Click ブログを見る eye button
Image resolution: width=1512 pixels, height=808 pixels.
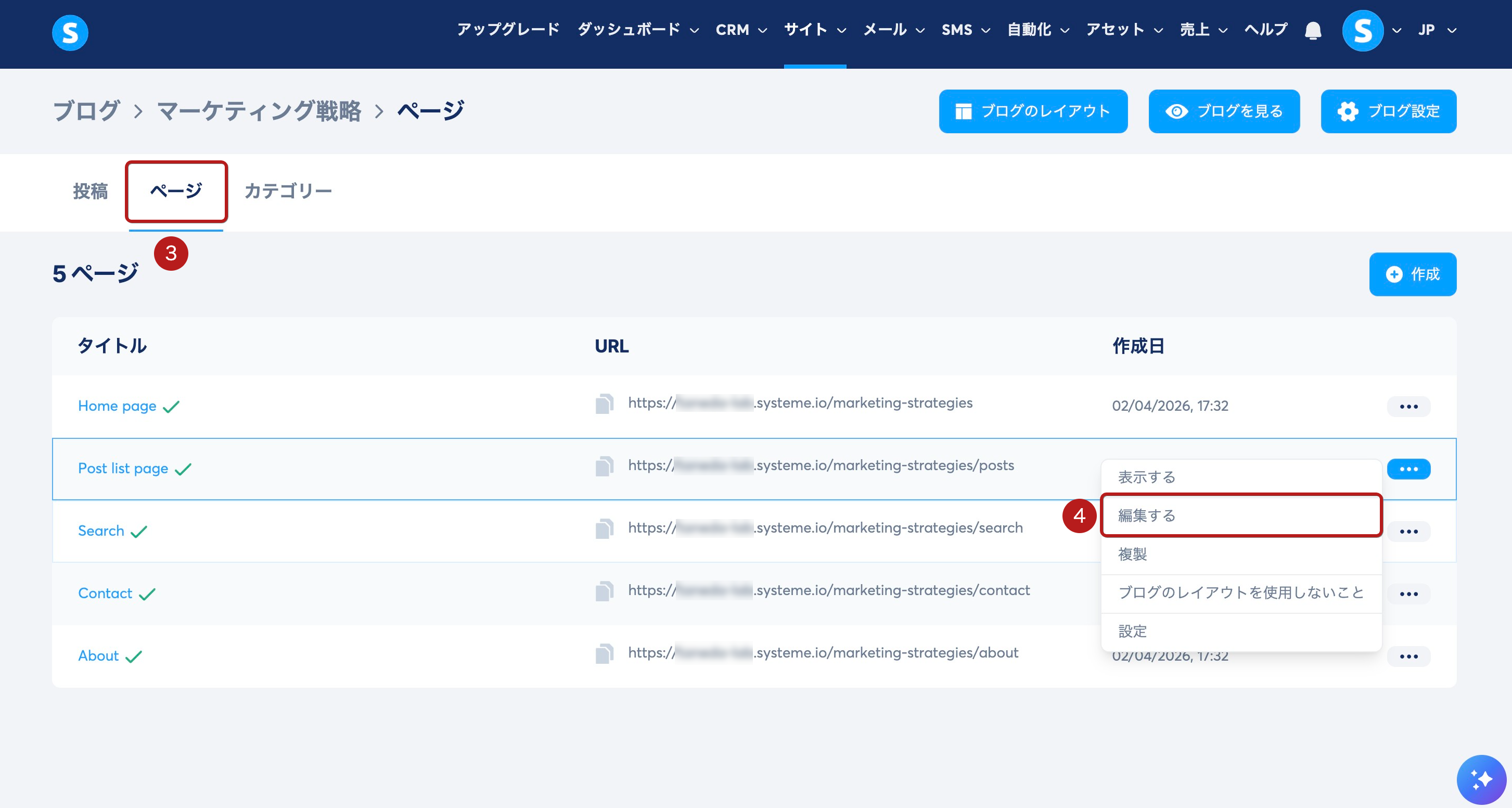[1224, 111]
